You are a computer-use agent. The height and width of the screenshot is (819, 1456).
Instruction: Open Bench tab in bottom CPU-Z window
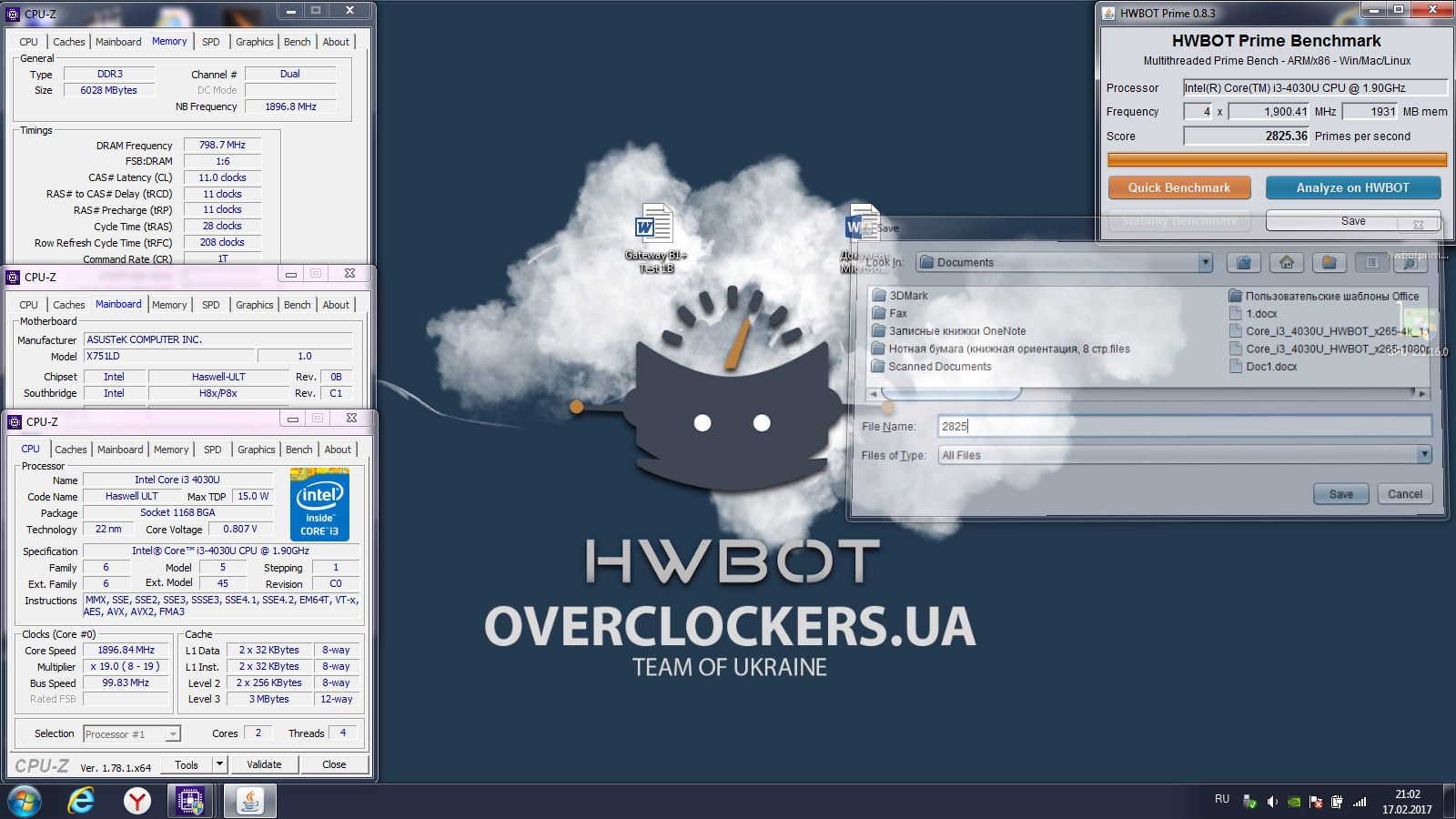(298, 450)
